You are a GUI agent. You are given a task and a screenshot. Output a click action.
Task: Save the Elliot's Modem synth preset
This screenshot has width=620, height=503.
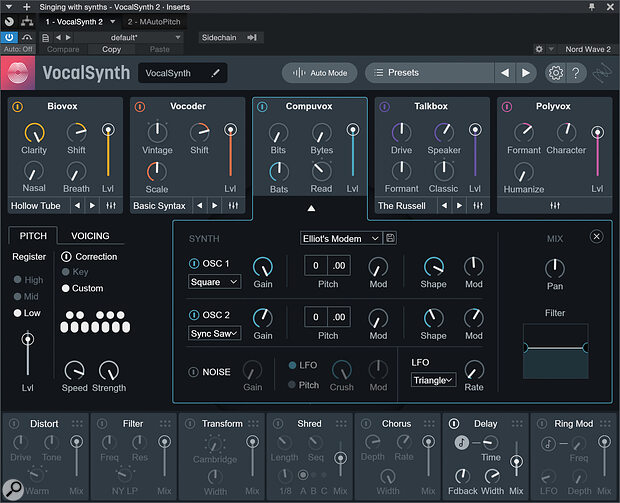390,238
